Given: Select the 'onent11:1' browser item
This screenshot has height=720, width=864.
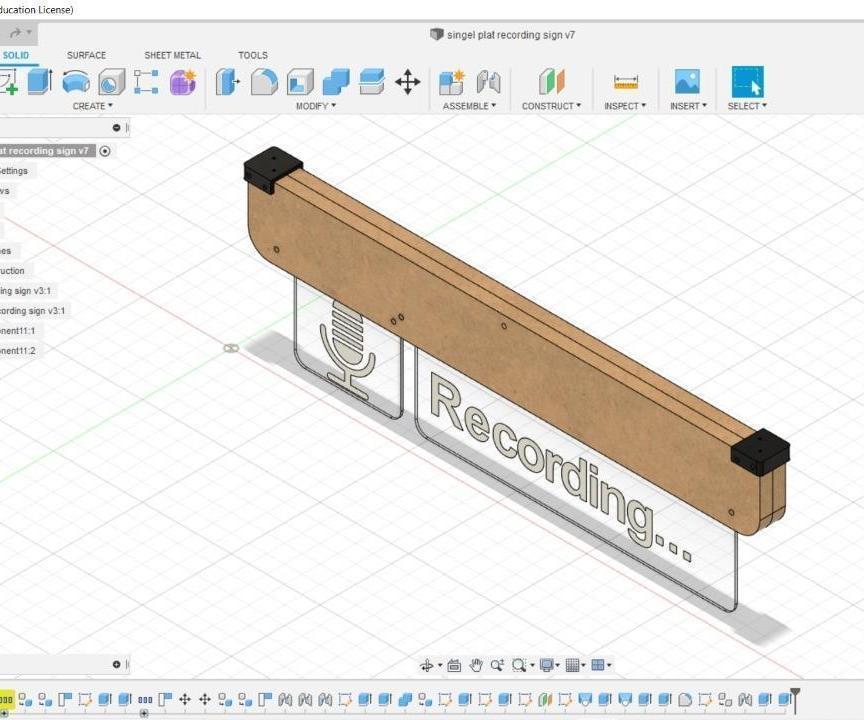Looking at the screenshot, I should tap(18, 331).
